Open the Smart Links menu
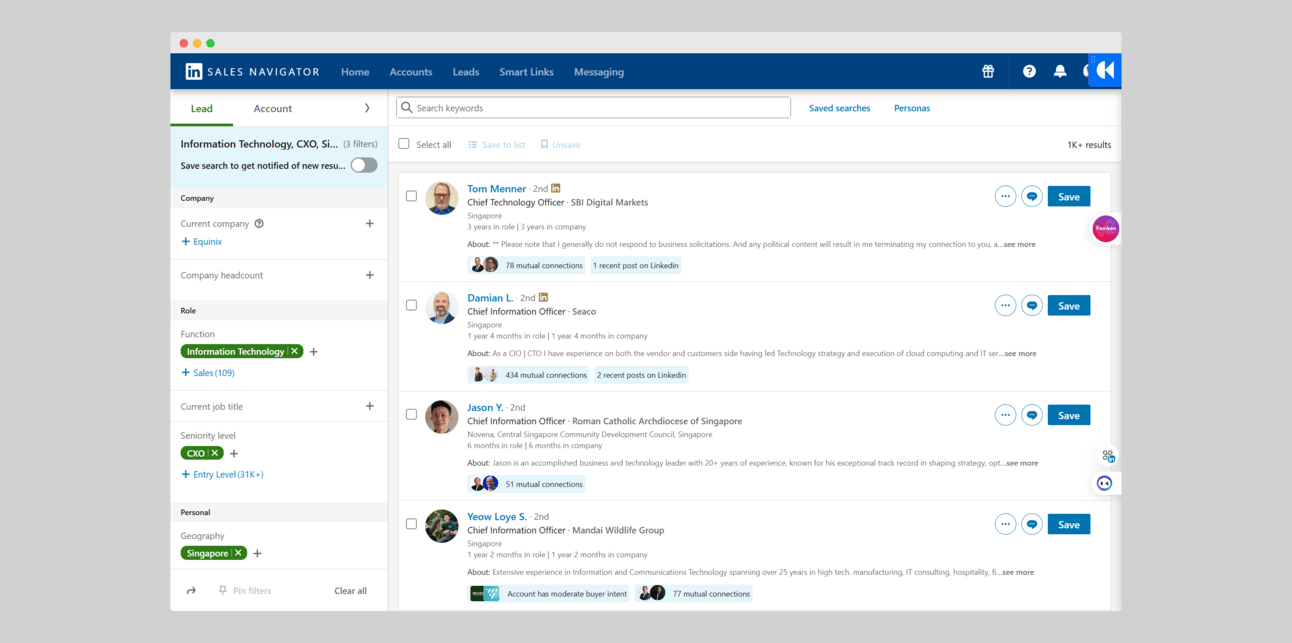 (527, 72)
